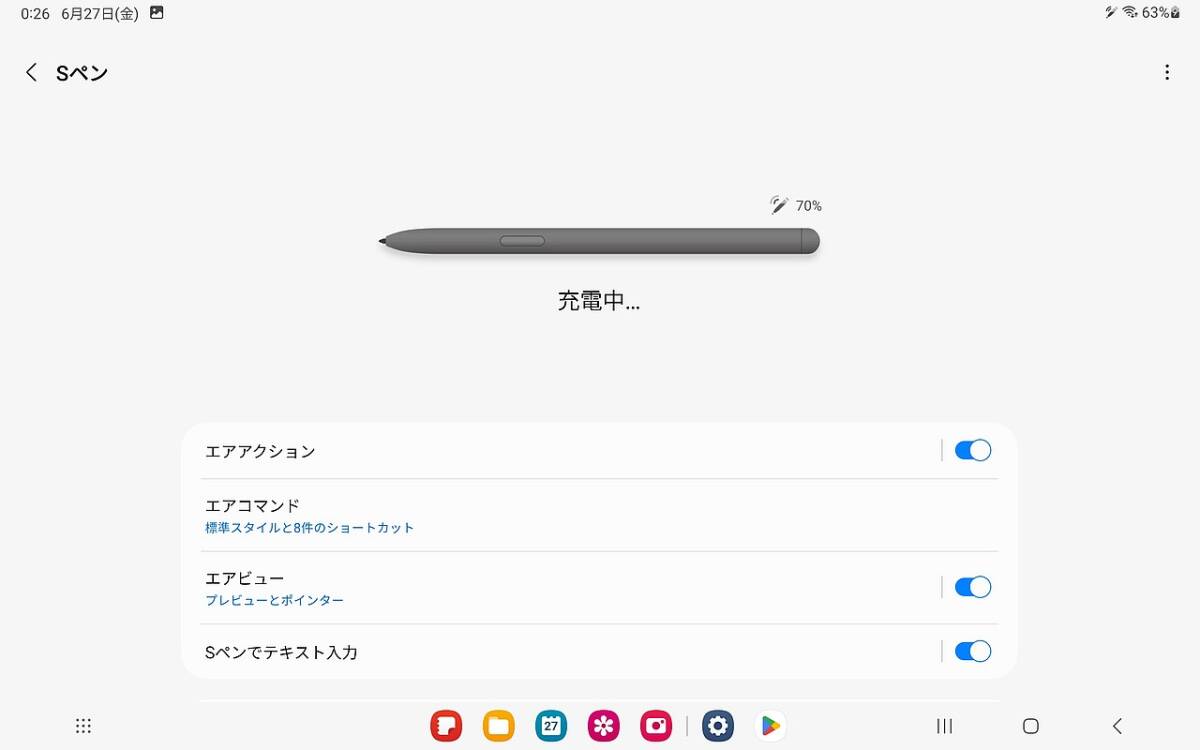Launch the red notes app in taskbar
This screenshot has height=750, width=1200.
[446, 726]
